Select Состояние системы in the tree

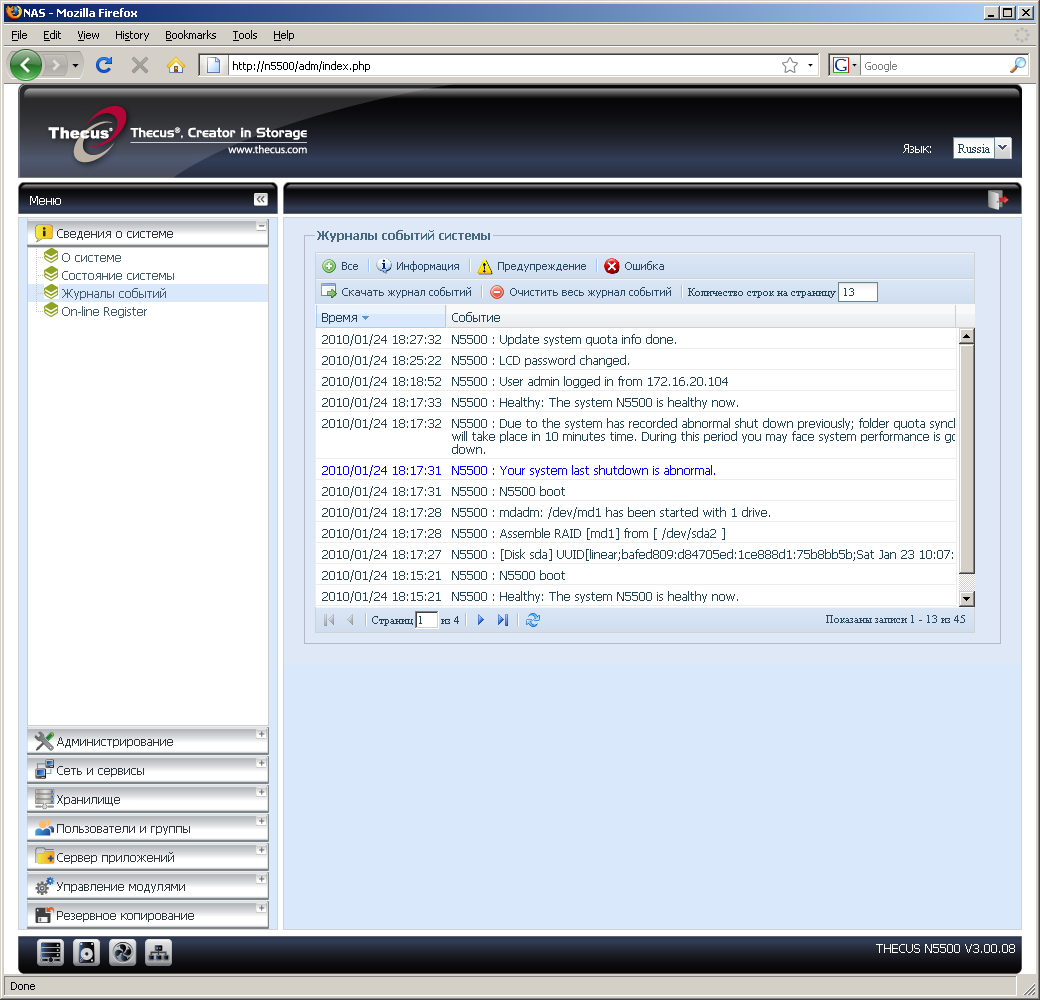point(117,275)
